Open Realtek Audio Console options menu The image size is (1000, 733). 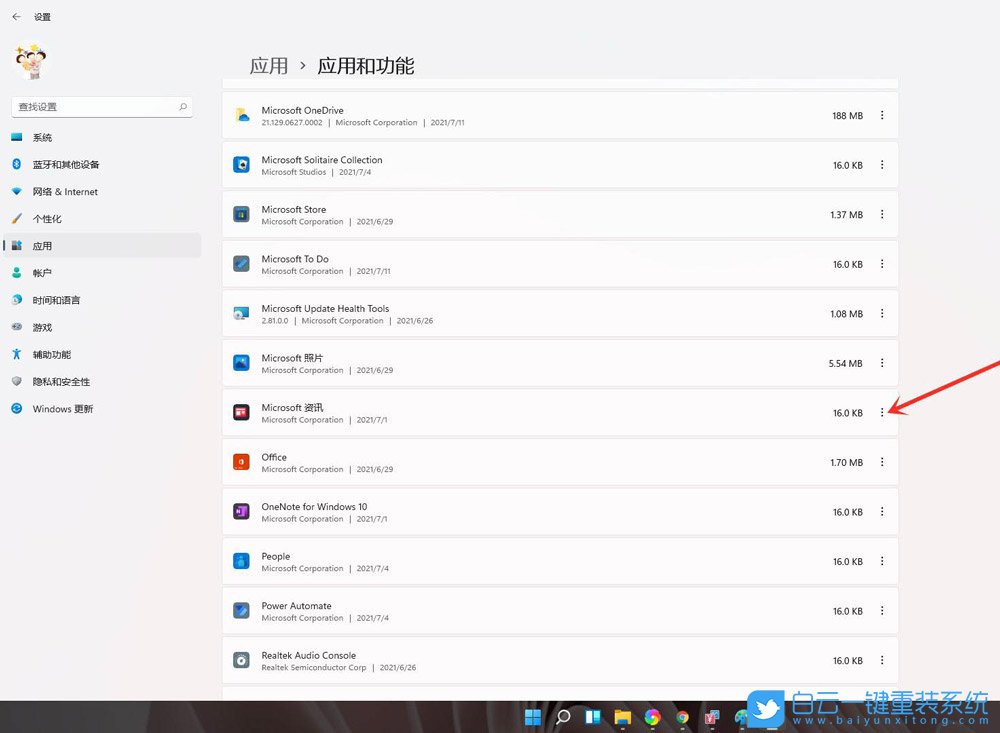click(882, 660)
